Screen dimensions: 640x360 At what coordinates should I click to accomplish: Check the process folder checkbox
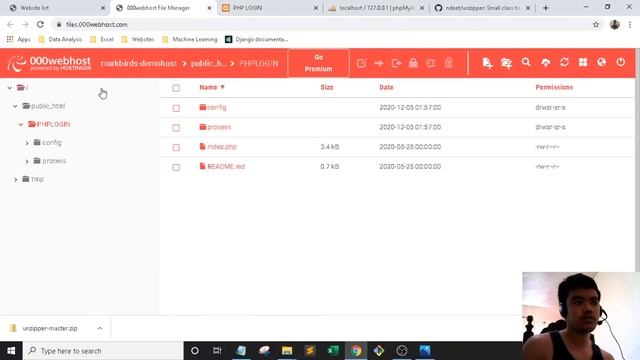pos(176,128)
